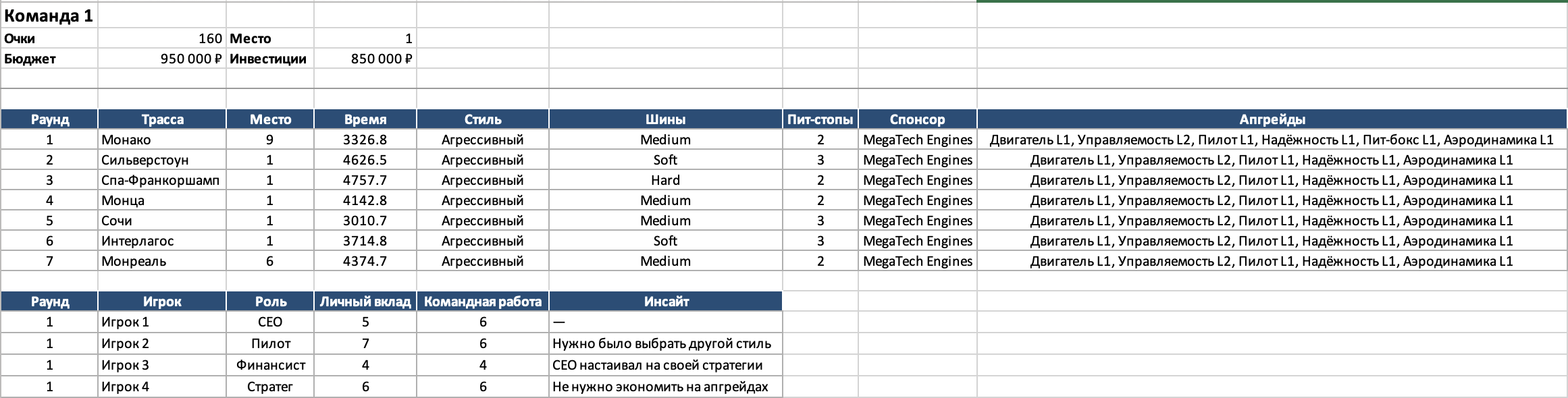Click the "Спонсор" header cell
The height and width of the screenshot is (398, 1568).
917,119
